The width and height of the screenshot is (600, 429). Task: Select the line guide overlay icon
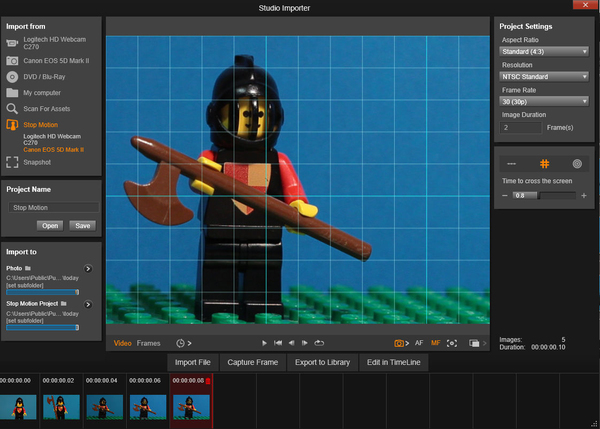[511, 164]
